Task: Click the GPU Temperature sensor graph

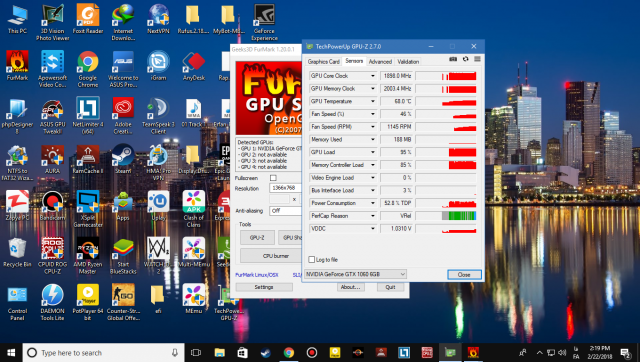Action: pos(446,101)
